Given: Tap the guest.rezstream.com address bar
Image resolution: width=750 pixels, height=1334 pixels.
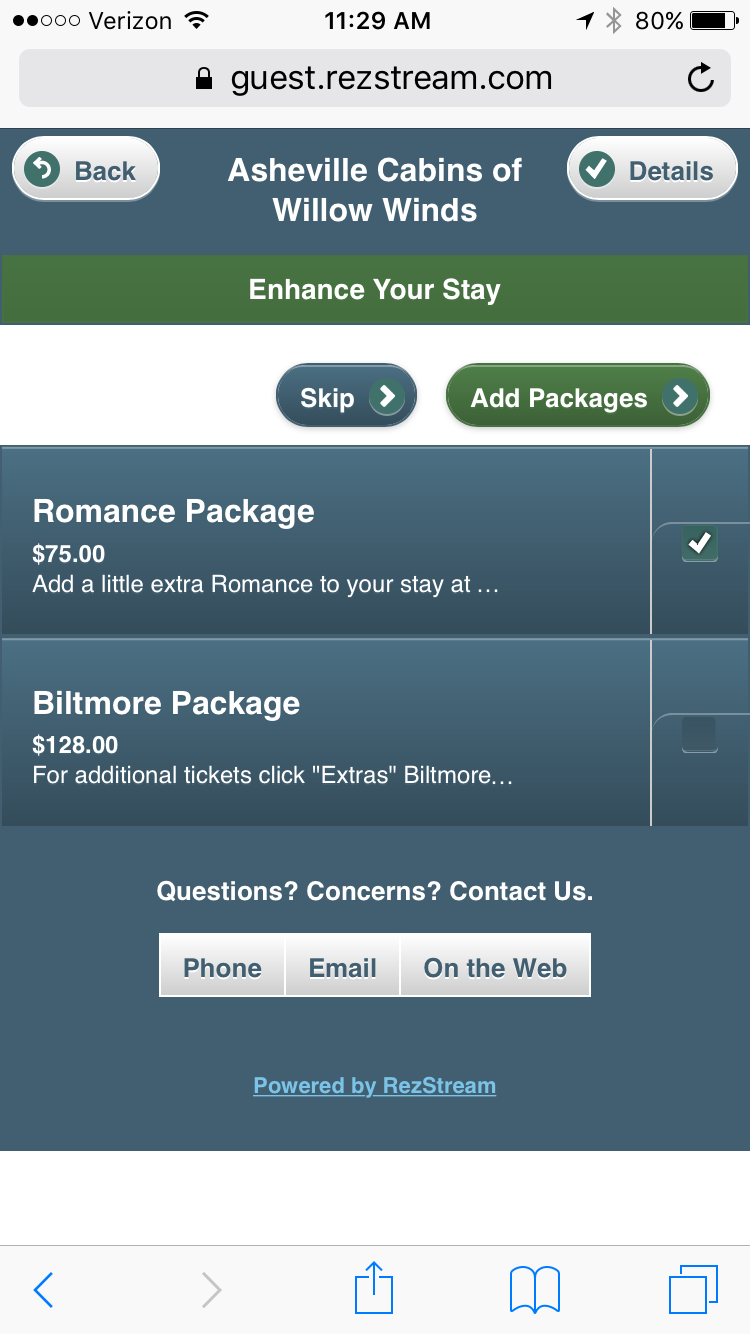Looking at the screenshot, I should (x=390, y=77).
